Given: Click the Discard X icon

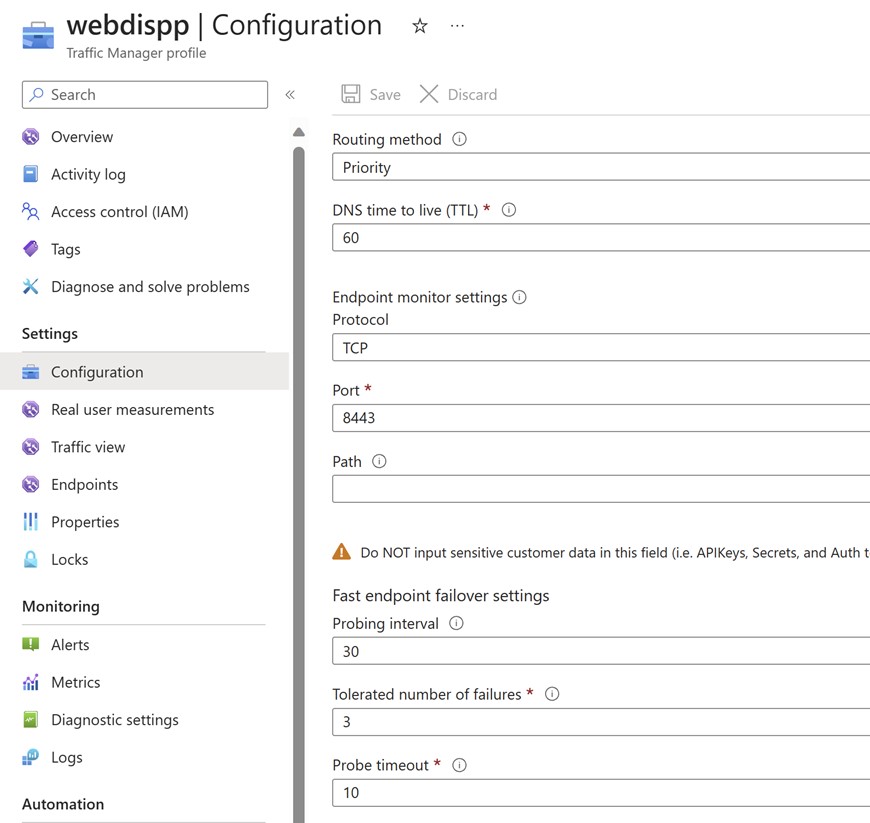Looking at the screenshot, I should pos(429,94).
